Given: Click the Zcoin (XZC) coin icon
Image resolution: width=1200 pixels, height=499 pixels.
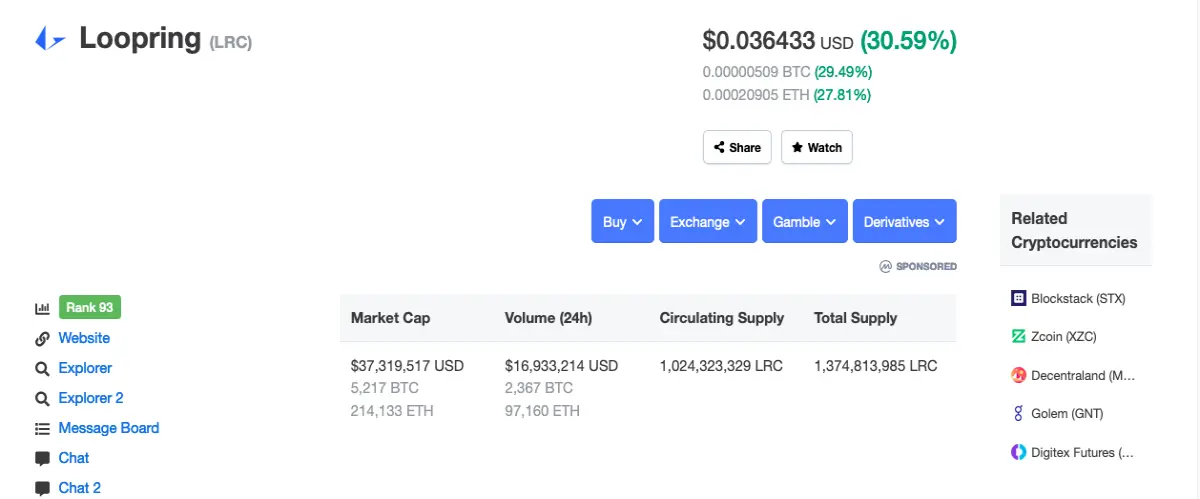Looking at the screenshot, I should click(x=1018, y=336).
